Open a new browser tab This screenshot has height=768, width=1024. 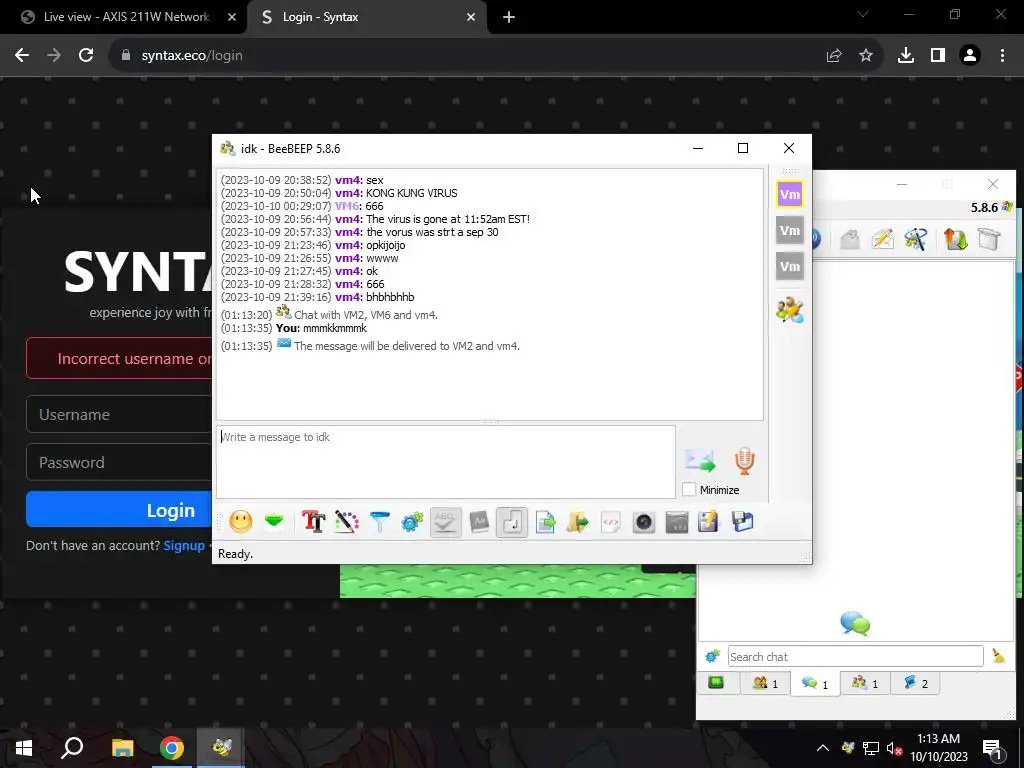[509, 17]
